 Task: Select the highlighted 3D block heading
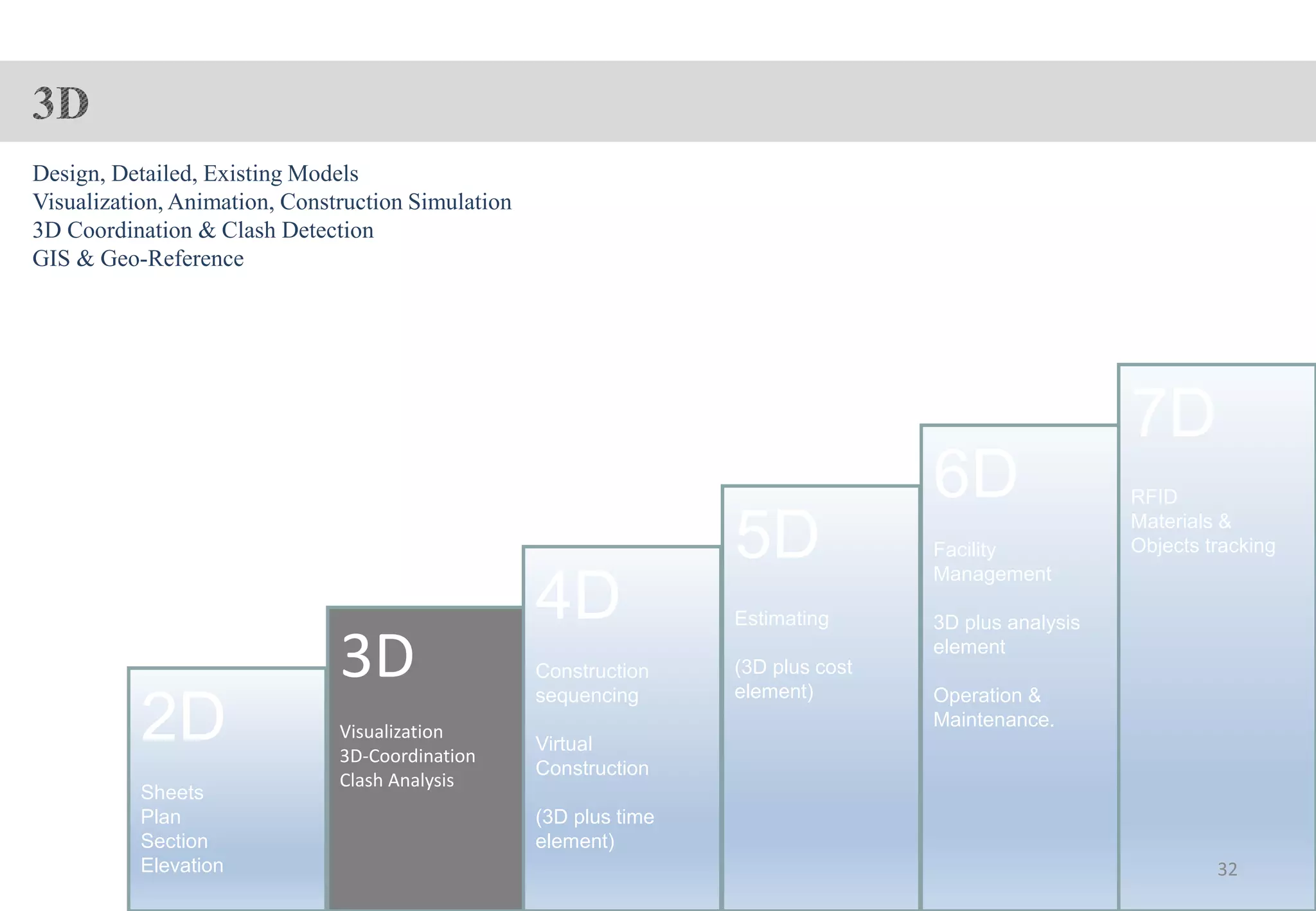[377, 656]
